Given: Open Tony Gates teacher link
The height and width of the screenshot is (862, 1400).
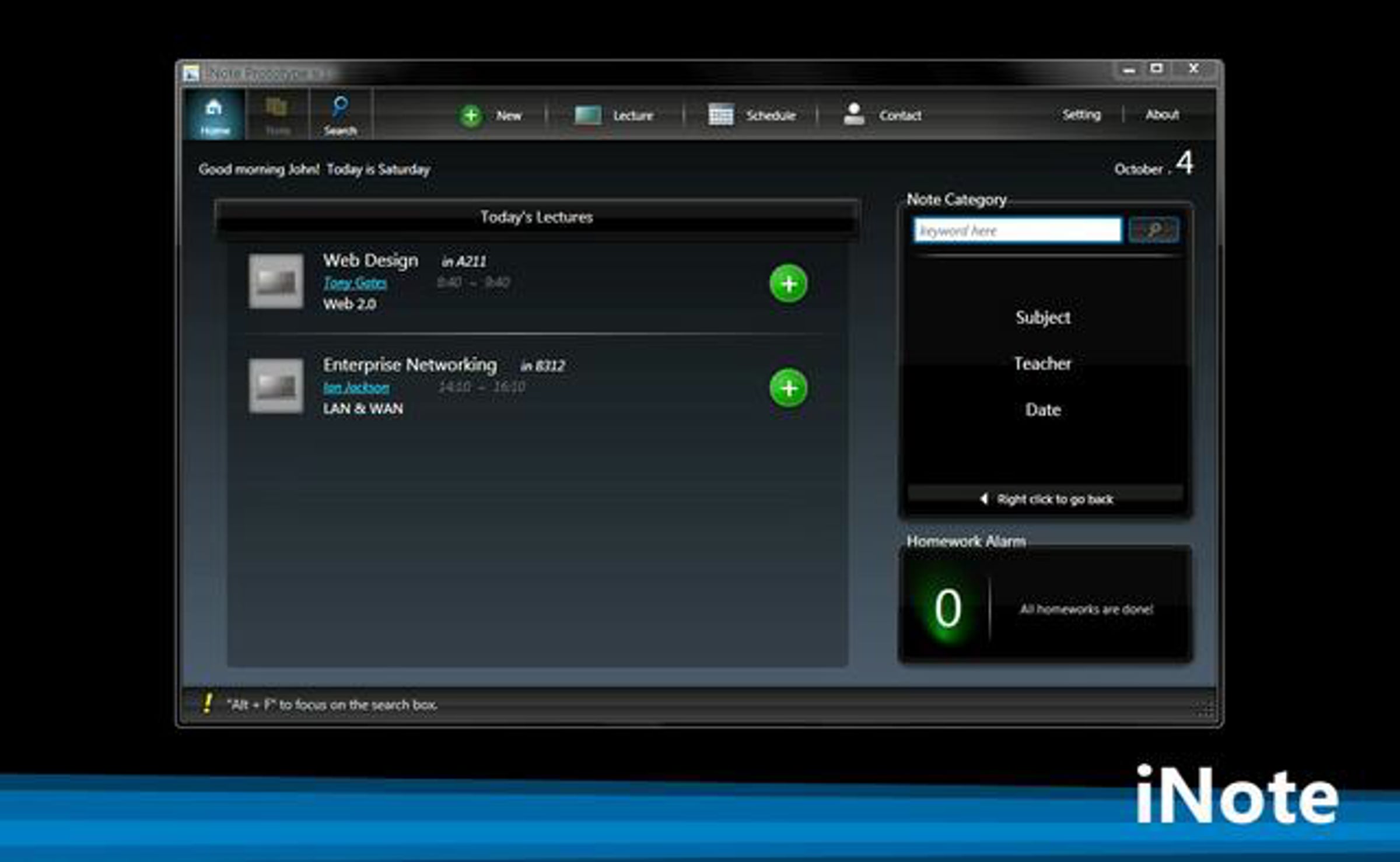Looking at the screenshot, I should (x=355, y=283).
